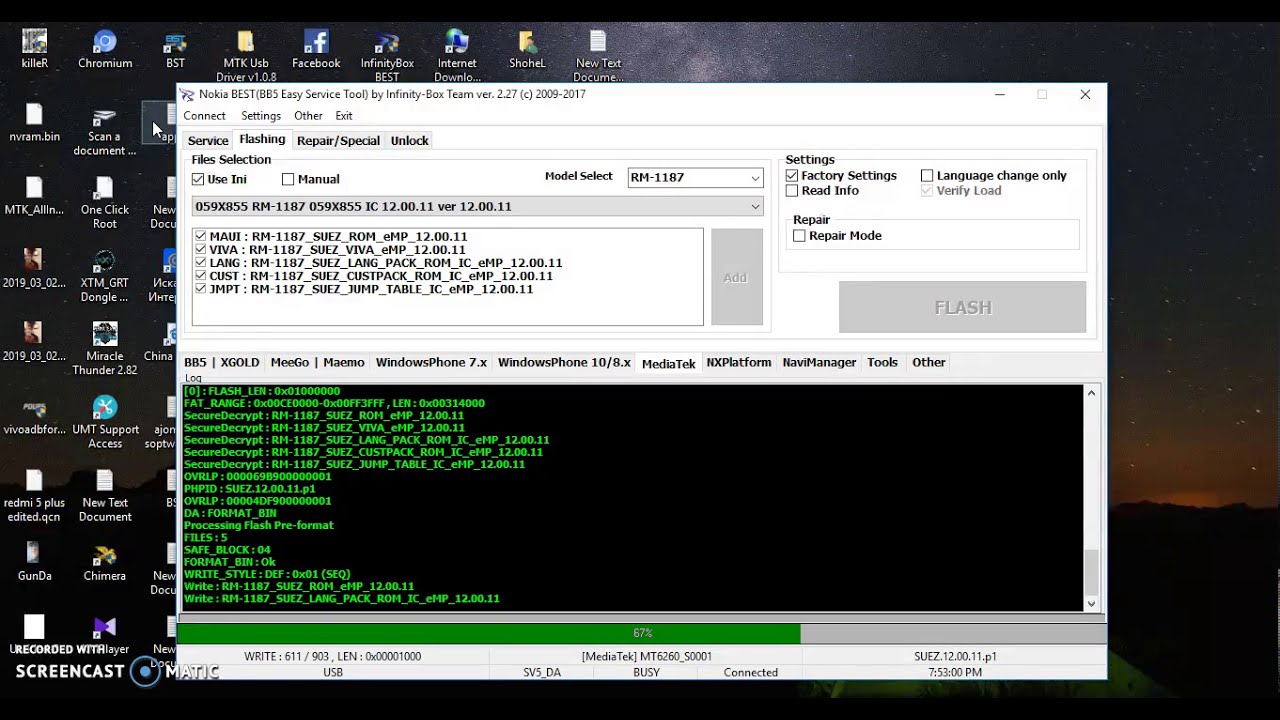Launch the Miracle Thunder 2.82 icon

pyautogui.click(x=105, y=349)
